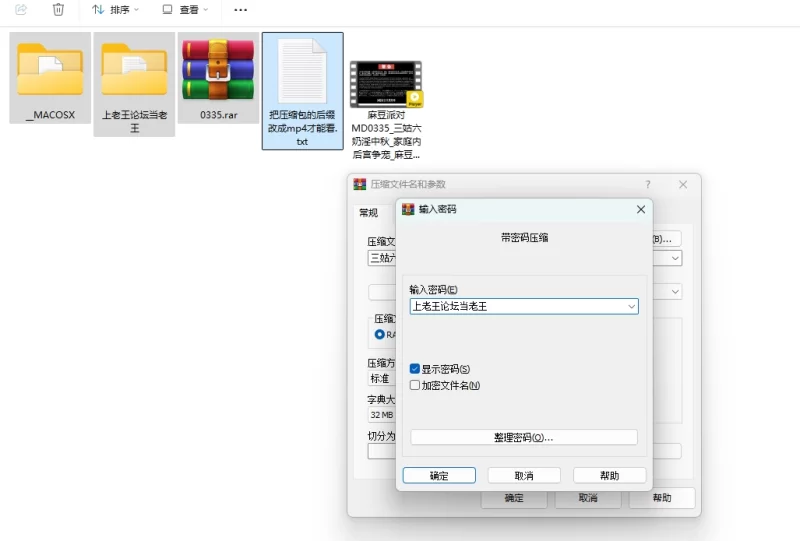Open the 标准 compression method dropdown
Viewport: 800px width, 541px height.
tap(382, 378)
